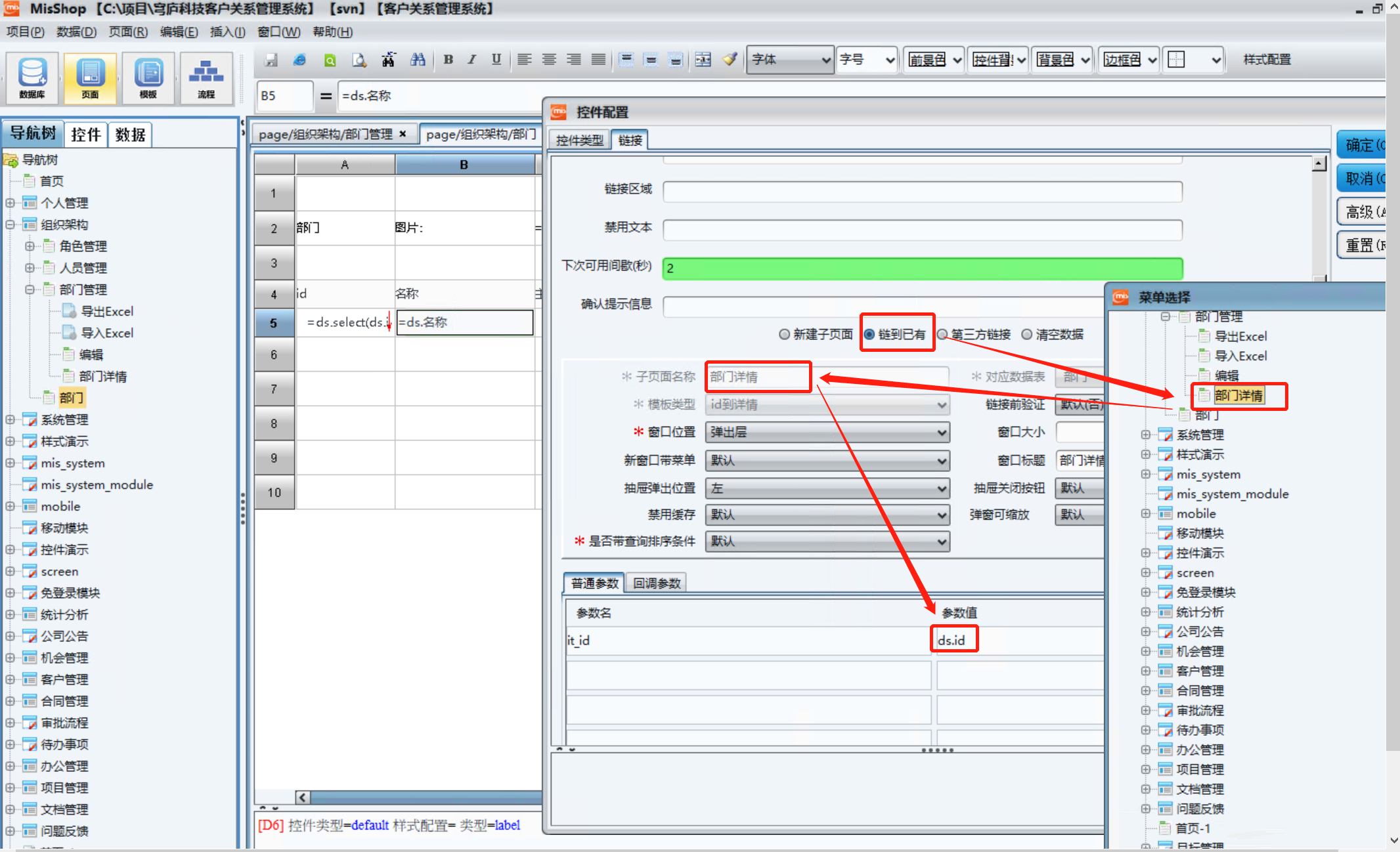This screenshot has width=1400, height=852.
Task: Toggle bold formatting button
Action: tap(448, 60)
